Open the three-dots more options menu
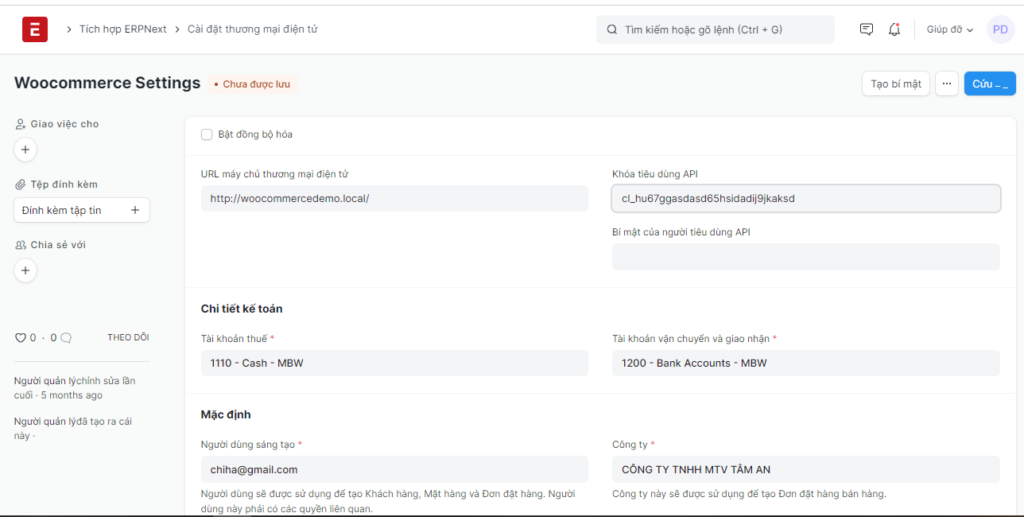This screenshot has width=1024, height=517. [947, 84]
